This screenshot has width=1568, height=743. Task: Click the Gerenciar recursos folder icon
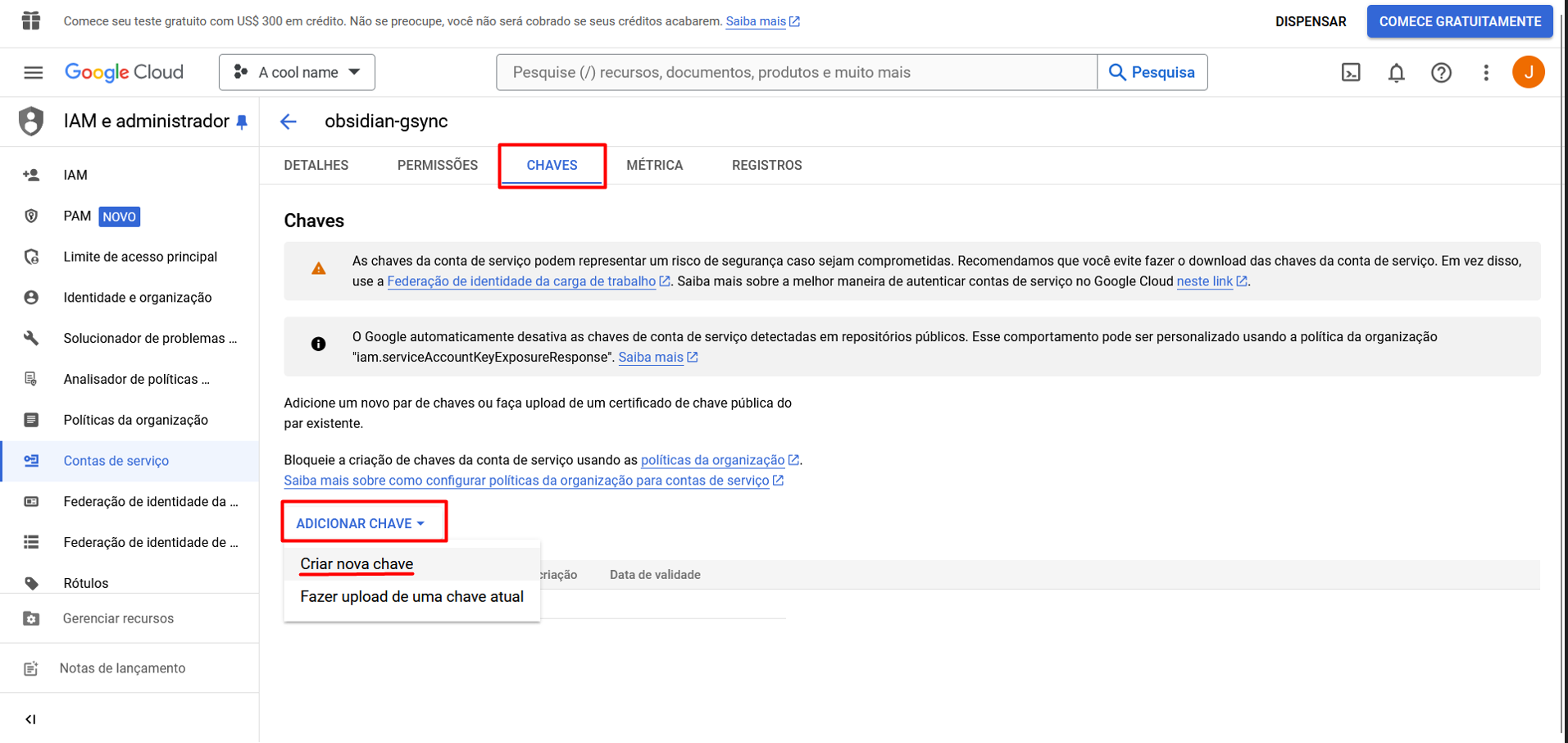pos(31,618)
